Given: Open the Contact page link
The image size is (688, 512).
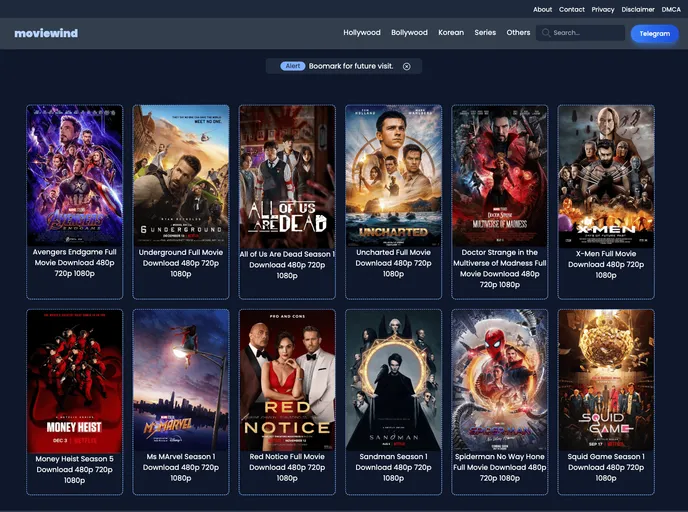Looking at the screenshot, I should tap(571, 9).
